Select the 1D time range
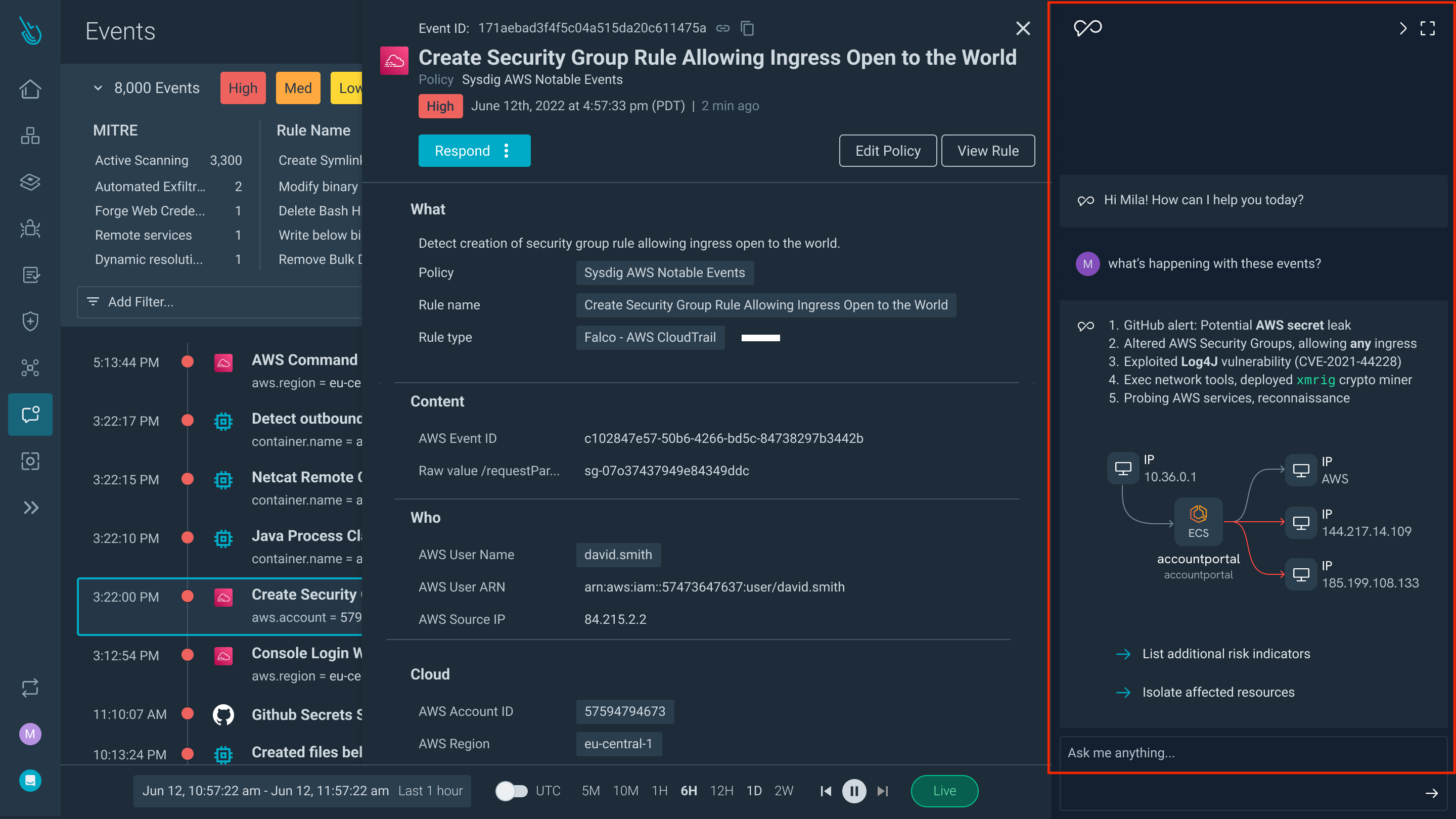Screen dimensions: 1456x819 (753, 791)
